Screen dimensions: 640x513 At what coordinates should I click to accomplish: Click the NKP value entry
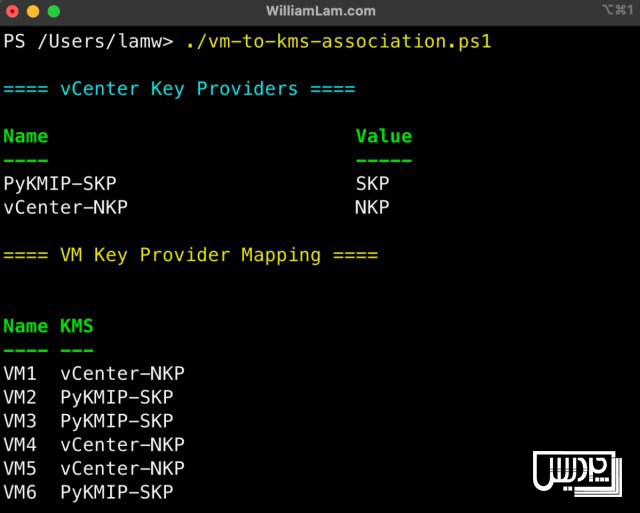(372, 207)
